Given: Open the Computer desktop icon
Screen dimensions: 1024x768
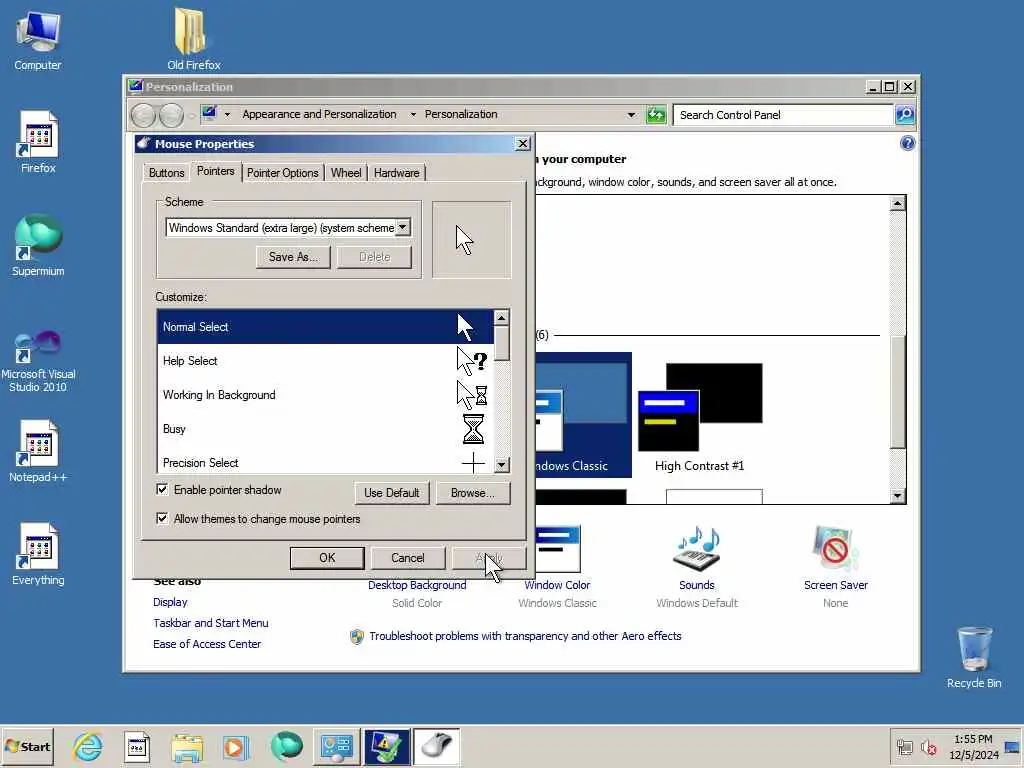Looking at the screenshot, I should 38,40.
